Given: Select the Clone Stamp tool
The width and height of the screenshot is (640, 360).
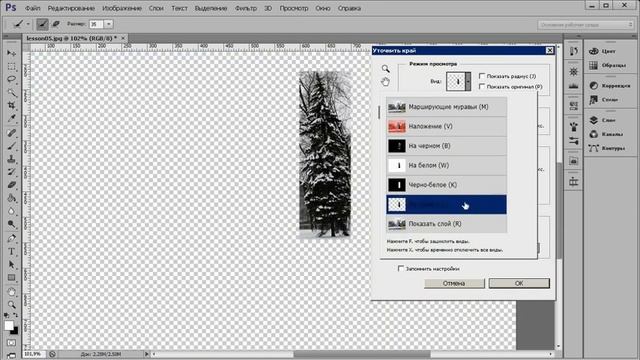Looking at the screenshot, I should pos(11,159).
